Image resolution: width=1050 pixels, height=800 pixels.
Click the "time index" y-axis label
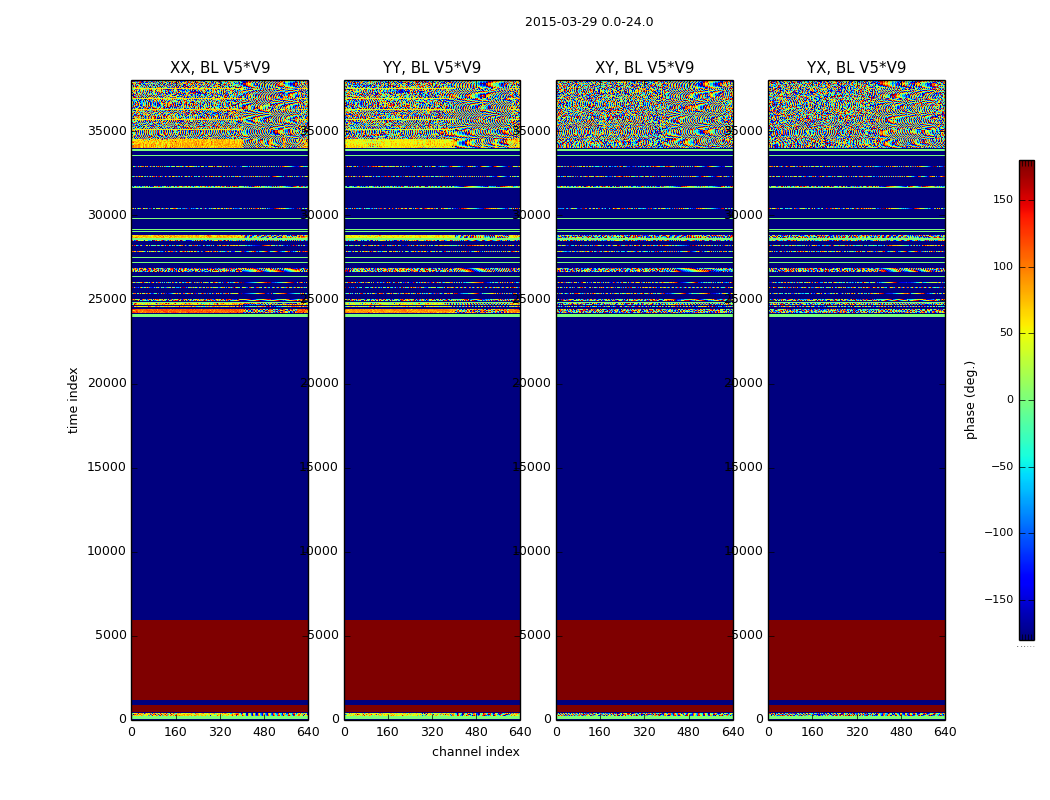(74, 399)
